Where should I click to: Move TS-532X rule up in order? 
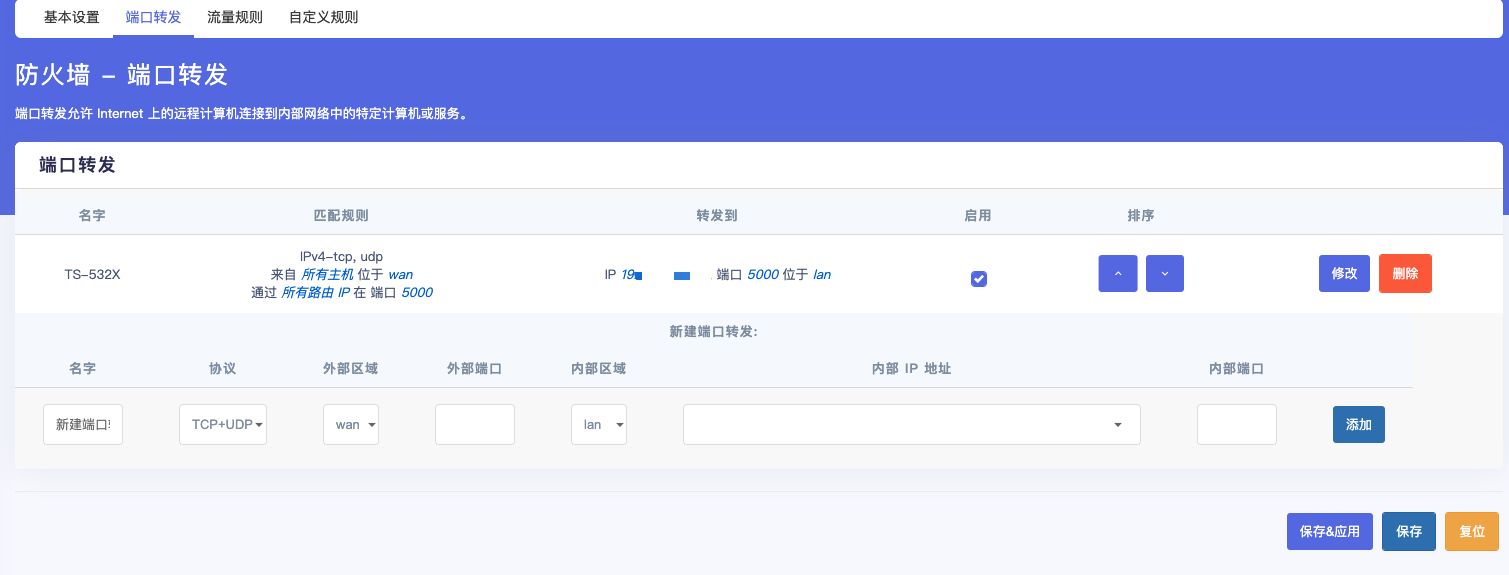pos(1117,274)
